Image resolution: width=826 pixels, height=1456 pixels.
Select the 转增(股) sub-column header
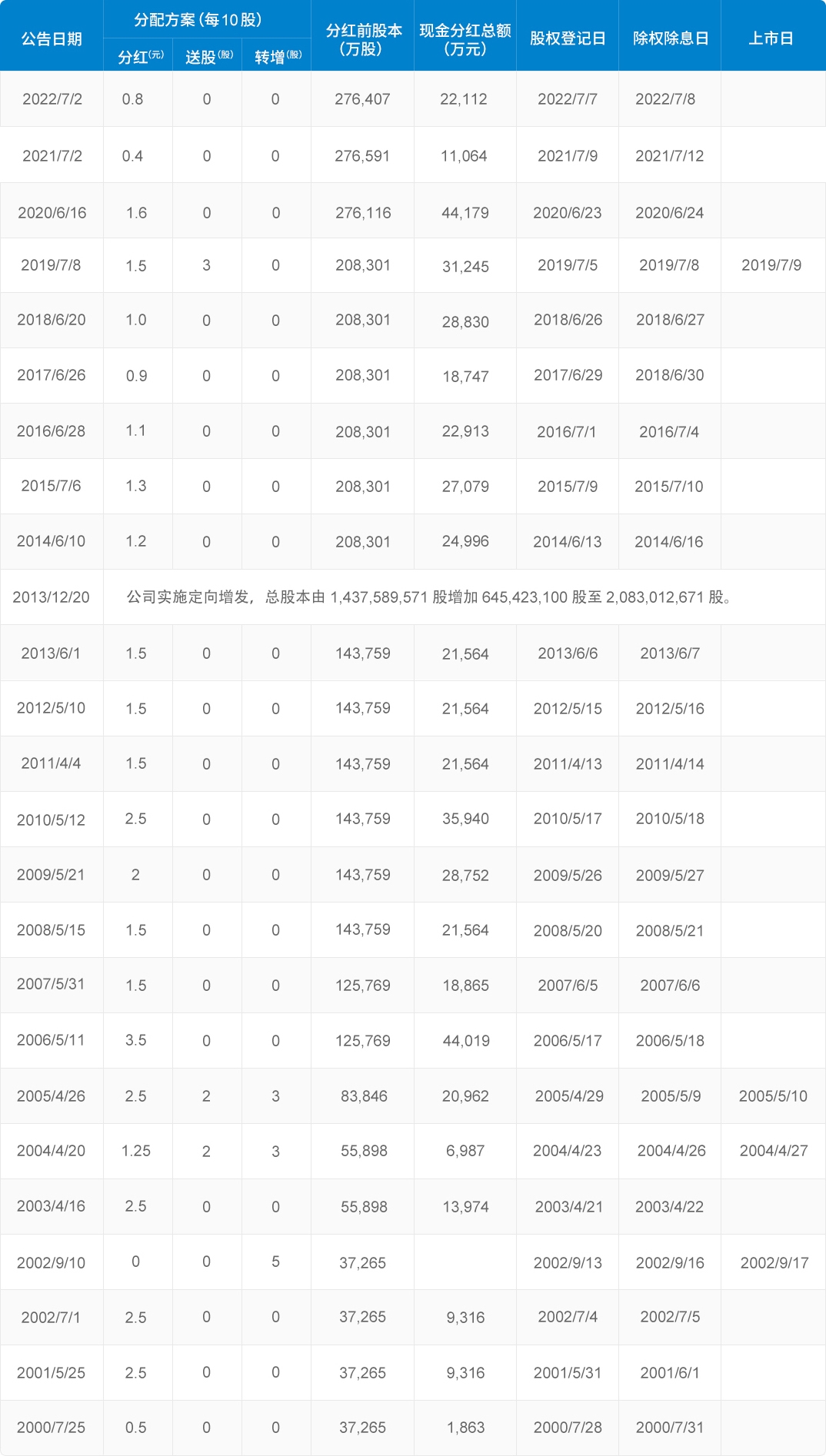pos(278,57)
